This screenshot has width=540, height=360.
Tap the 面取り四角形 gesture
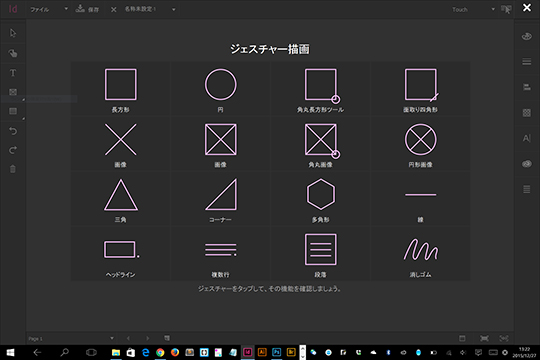[420, 89]
